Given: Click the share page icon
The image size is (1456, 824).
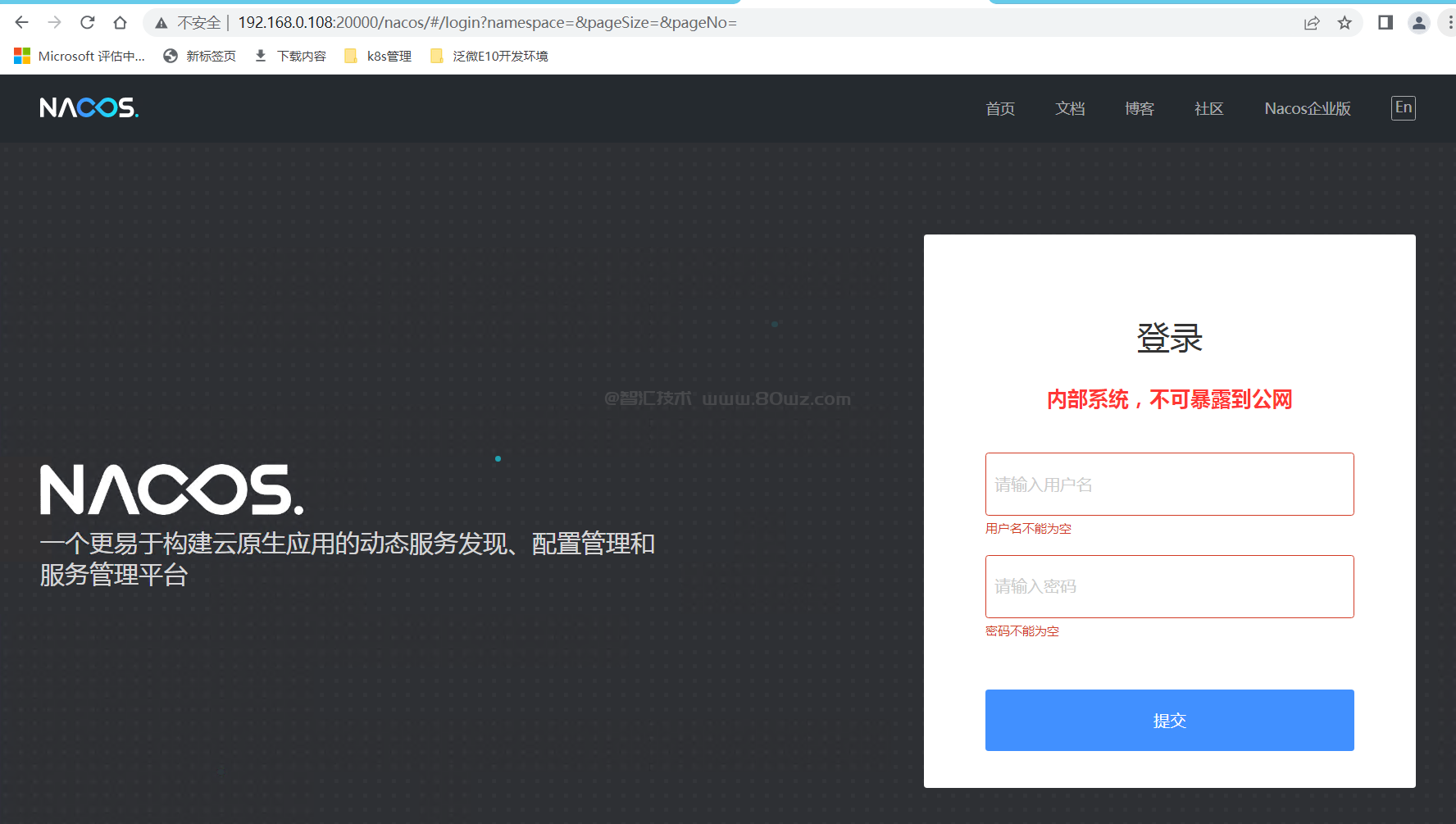Looking at the screenshot, I should coord(1312,23).
